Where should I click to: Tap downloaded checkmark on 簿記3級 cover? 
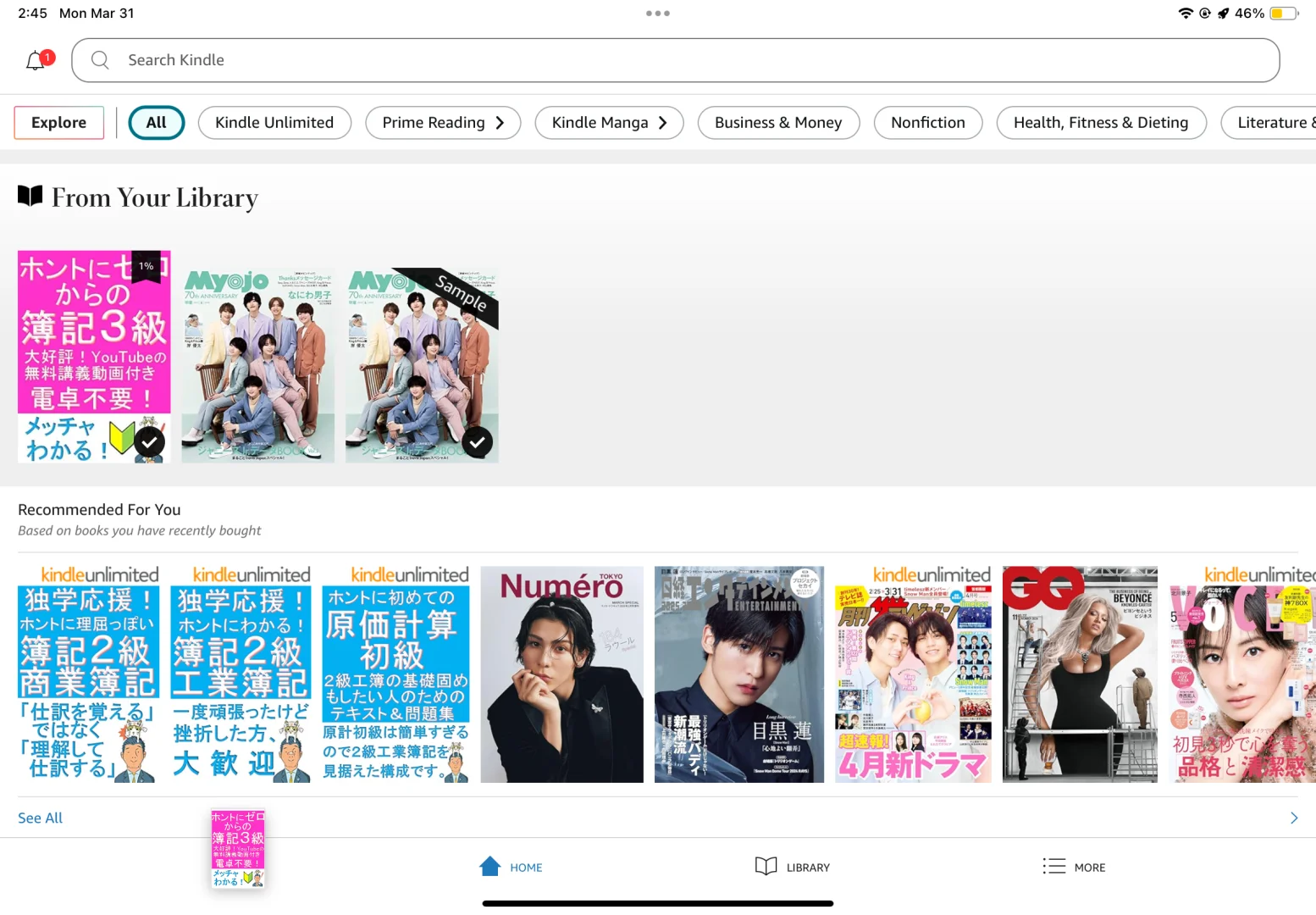(150, 442)
